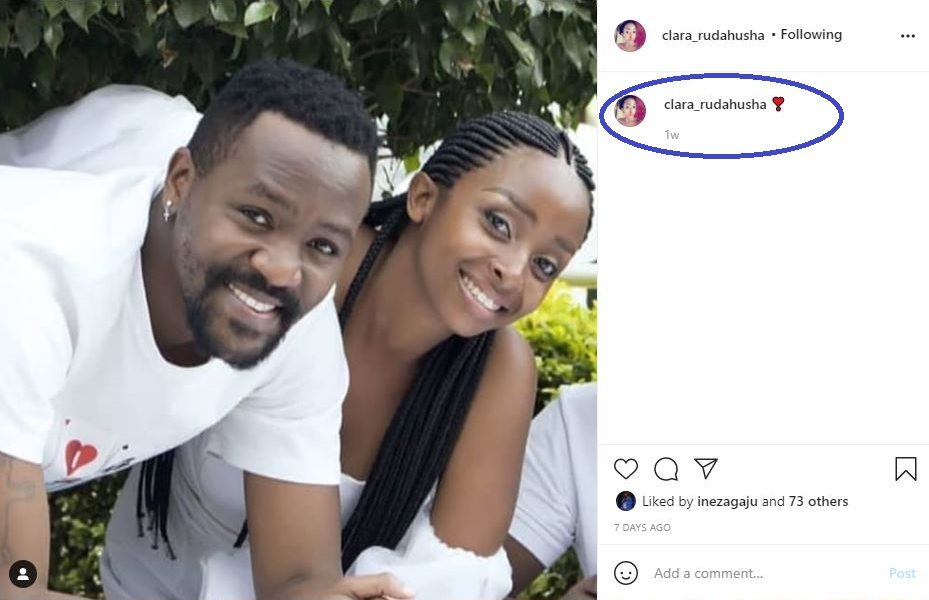Open inezagaju profile from likes
This screenshot has width=929, height=600.
pyautogui.click(x=727, y=502)
